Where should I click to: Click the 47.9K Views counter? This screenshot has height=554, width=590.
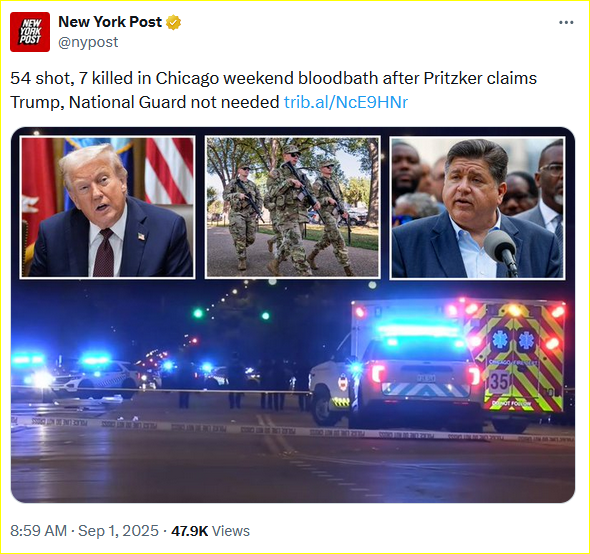(210, 531)
